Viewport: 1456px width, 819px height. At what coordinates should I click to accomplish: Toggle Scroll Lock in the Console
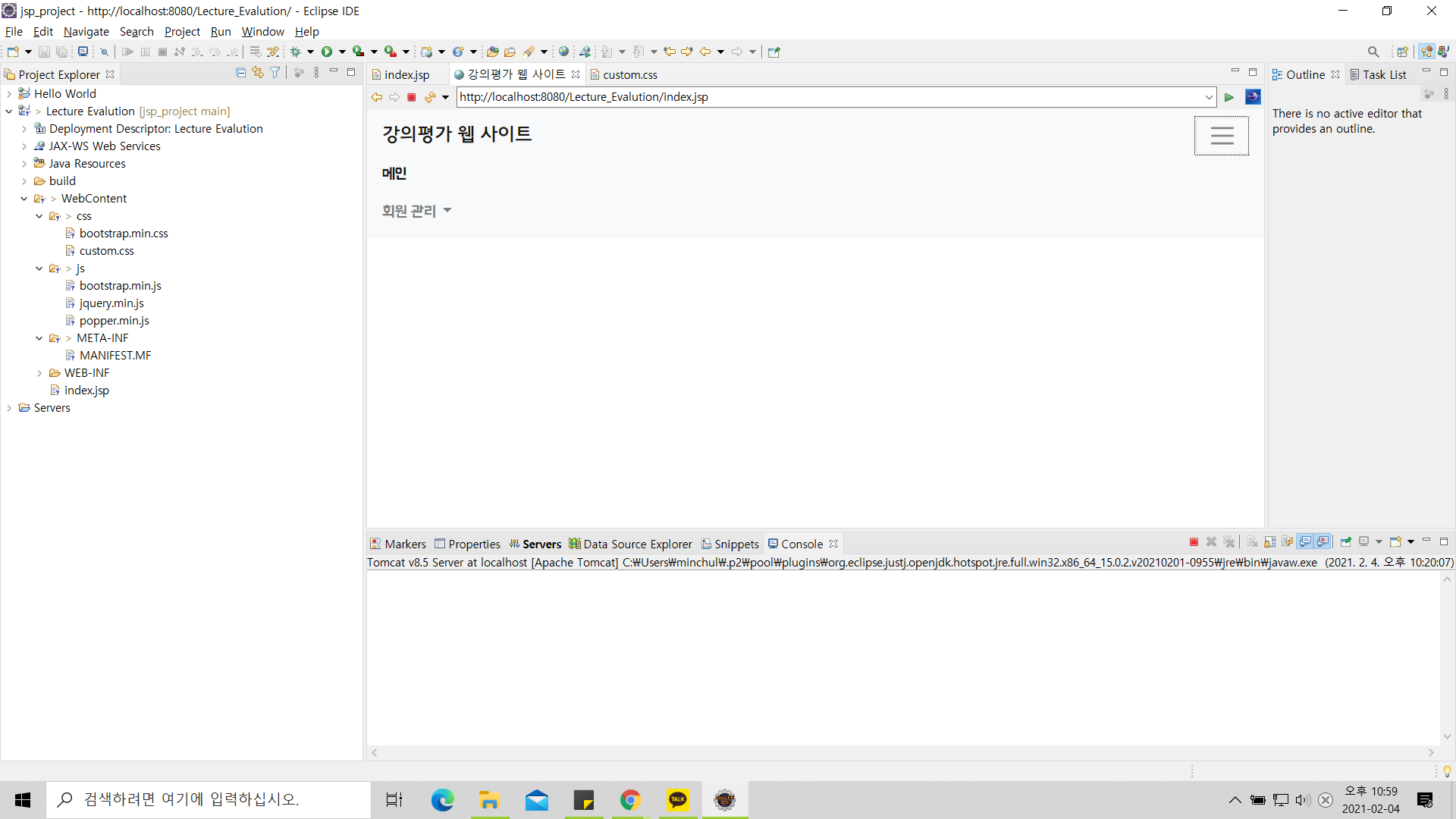1270,542
